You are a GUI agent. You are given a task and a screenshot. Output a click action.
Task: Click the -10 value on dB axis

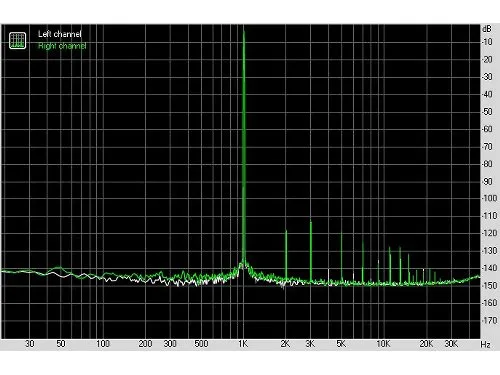point(487,42)
